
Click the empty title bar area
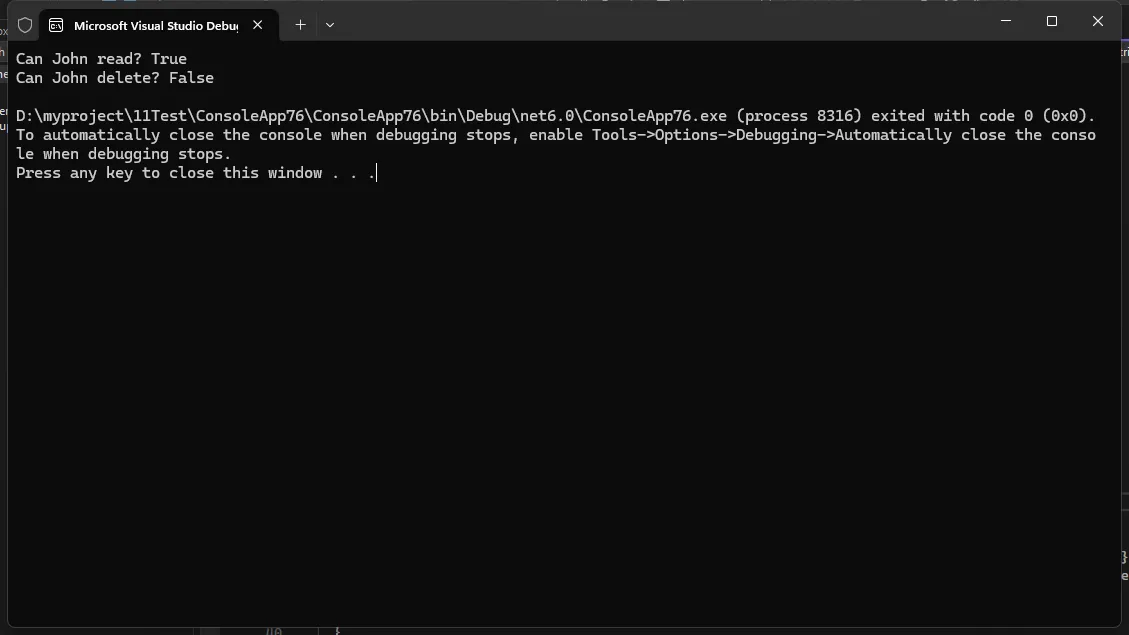pyautogui.click(x=650, y=22)
